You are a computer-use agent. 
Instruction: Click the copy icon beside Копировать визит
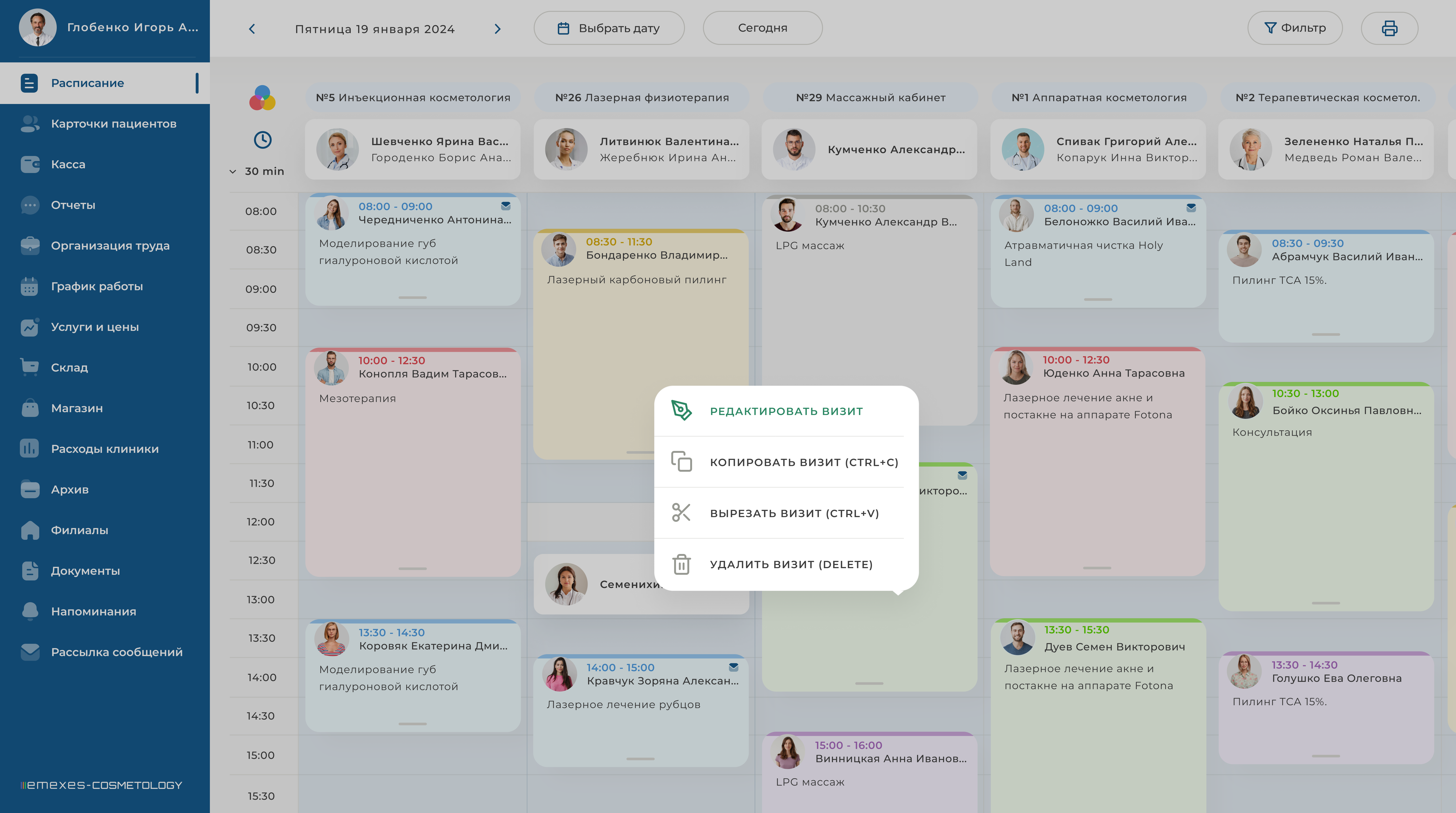[x=681, y=462]
